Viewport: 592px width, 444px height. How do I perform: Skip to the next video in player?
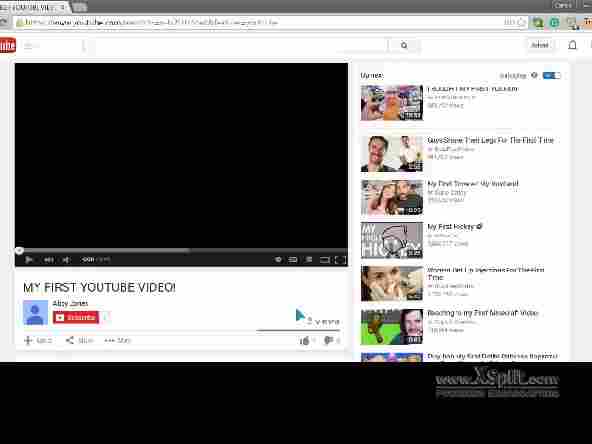pos(49,259)
